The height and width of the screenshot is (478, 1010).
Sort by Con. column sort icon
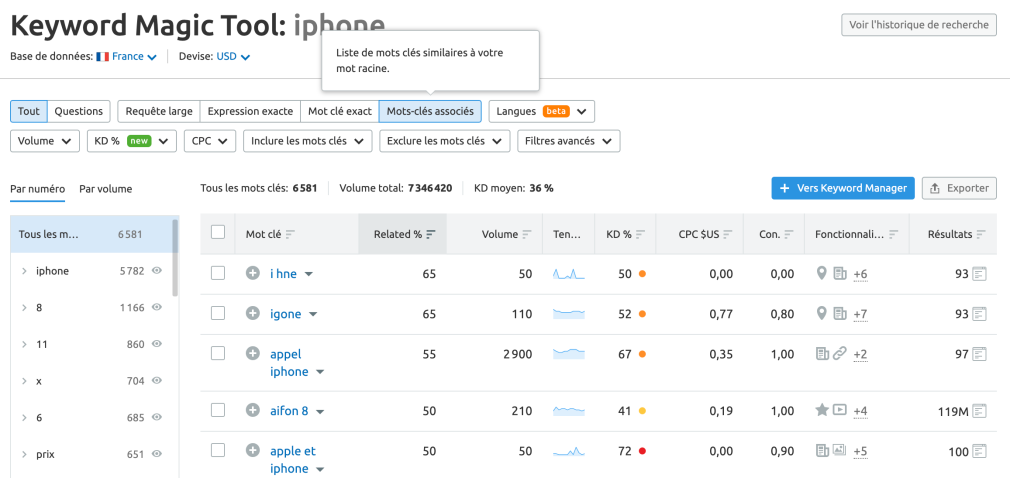789,234
